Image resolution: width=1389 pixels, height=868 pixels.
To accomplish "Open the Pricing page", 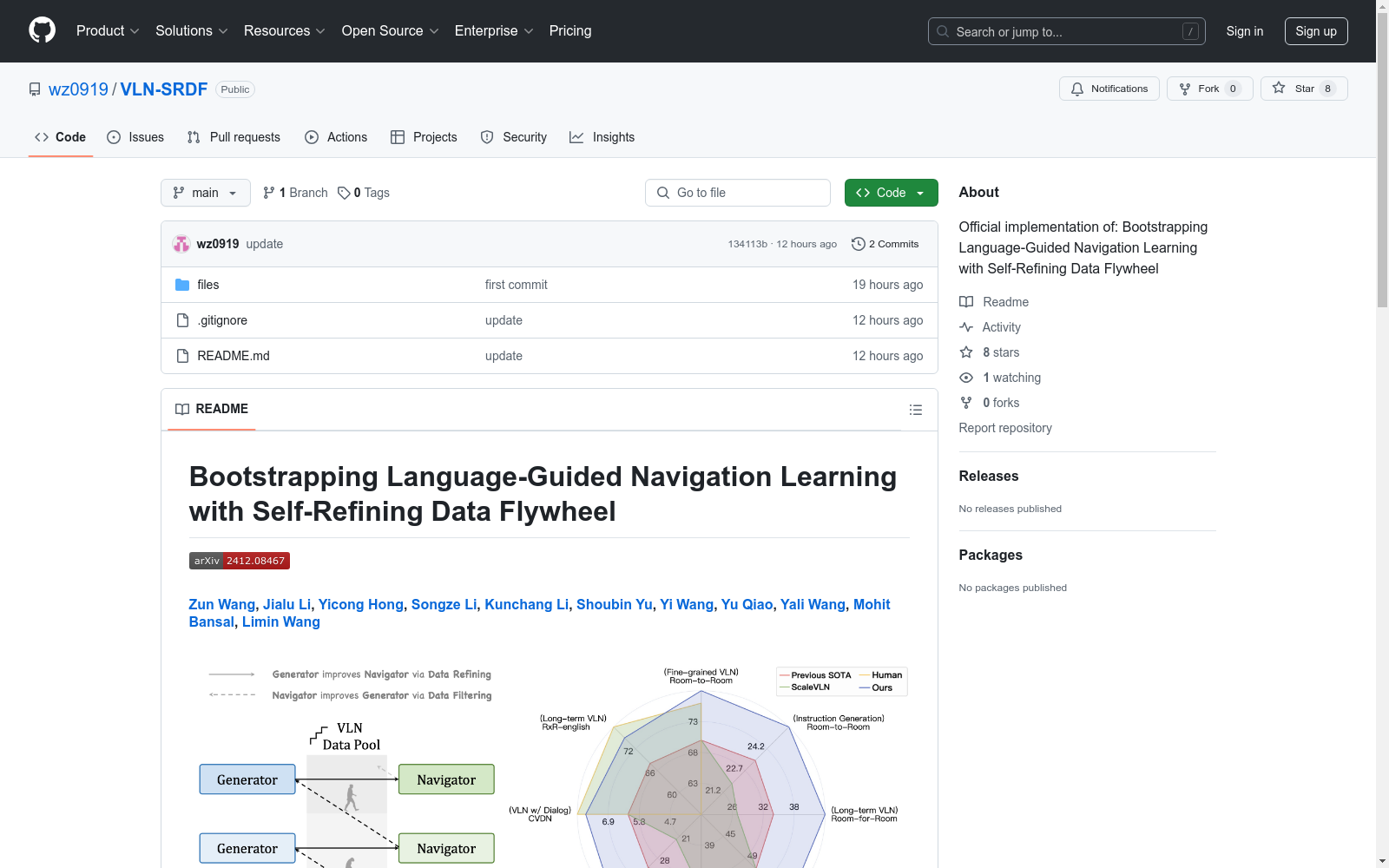I will 570,31.
